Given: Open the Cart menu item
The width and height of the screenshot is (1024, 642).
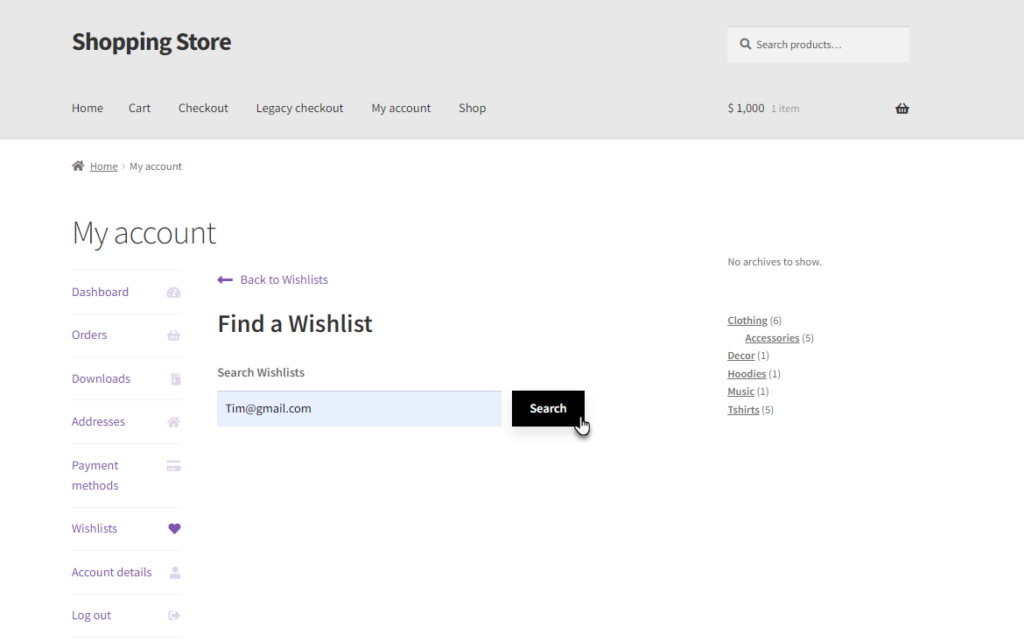Looking at the screenshot, I should pos(139,108).
